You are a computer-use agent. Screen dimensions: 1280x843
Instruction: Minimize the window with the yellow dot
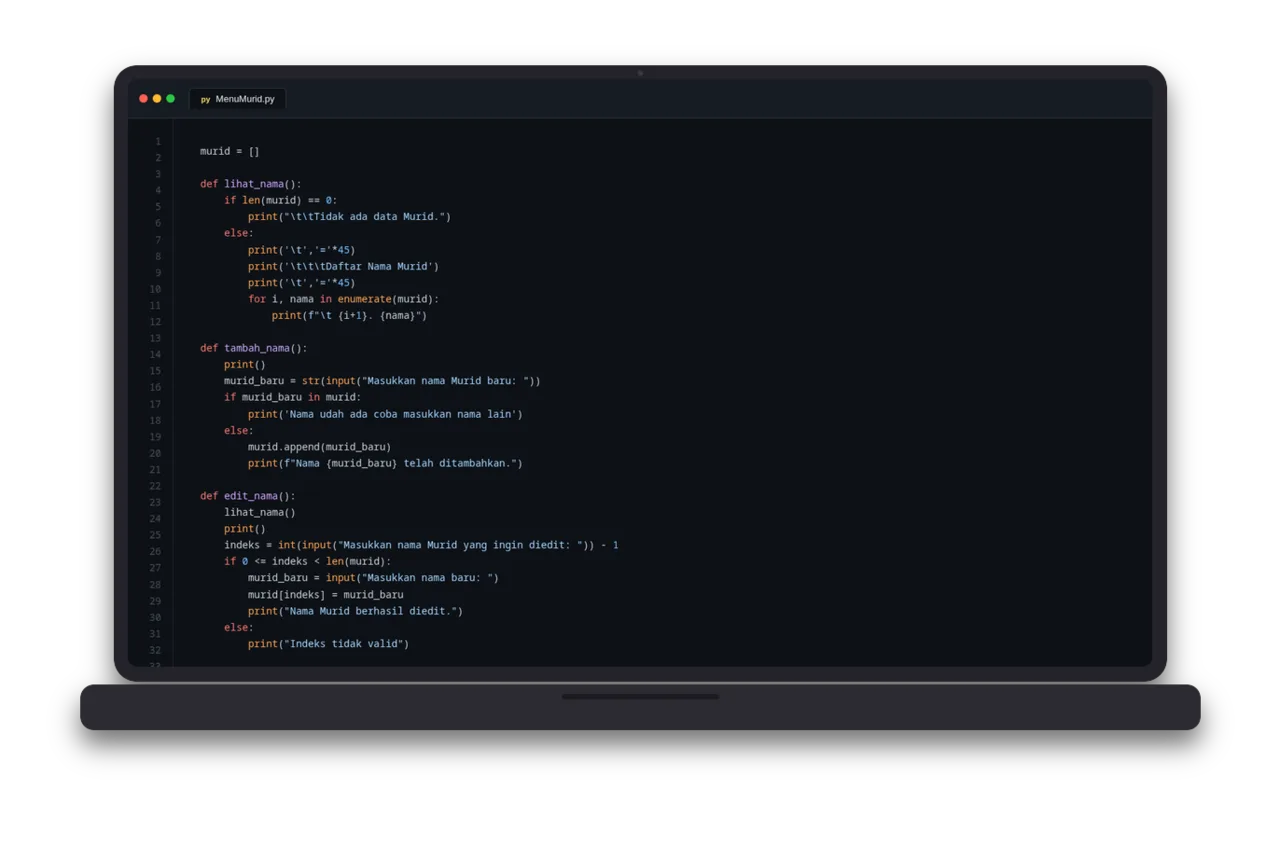pyautogui.click(x=157, y=99)
